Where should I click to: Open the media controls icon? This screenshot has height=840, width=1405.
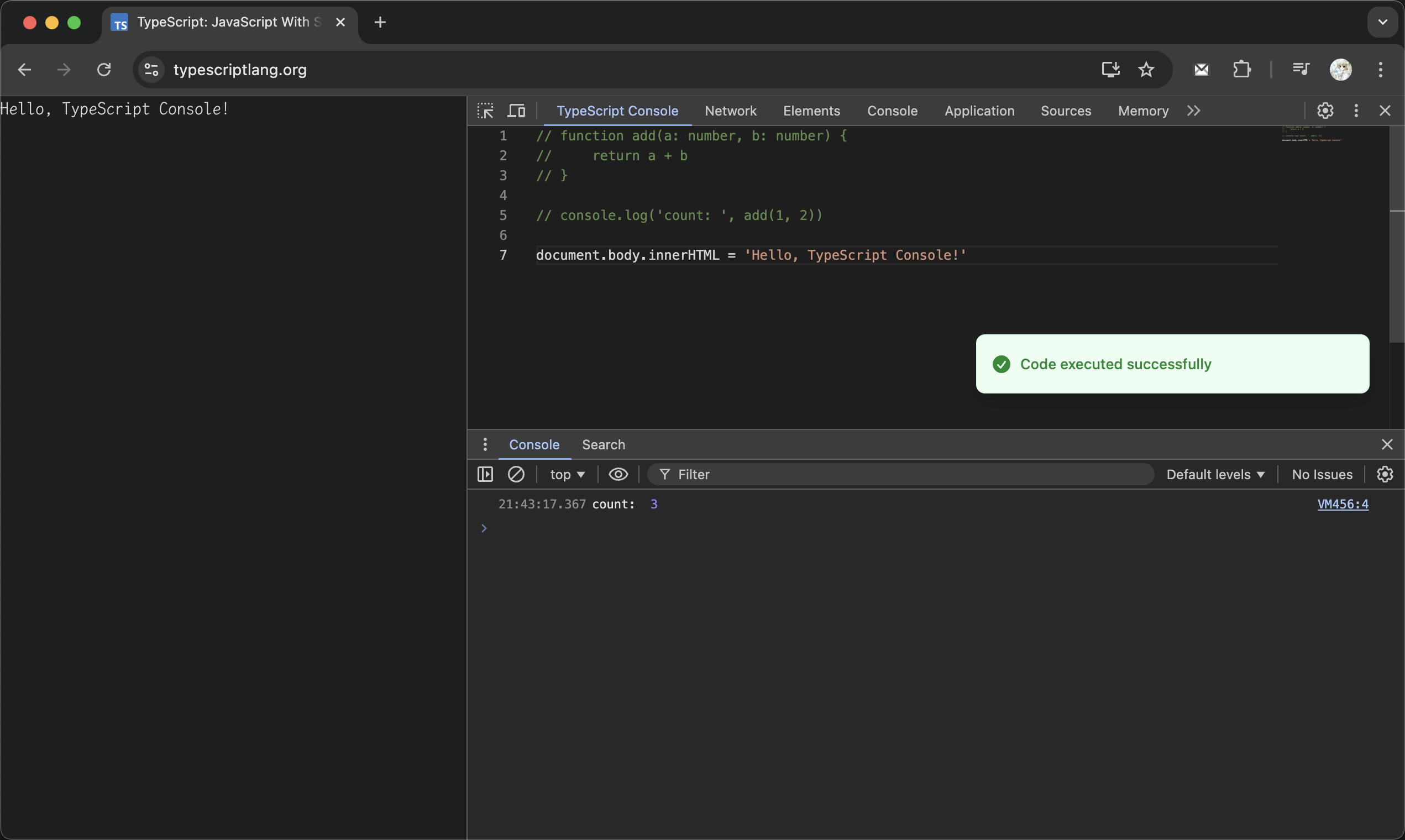[1301, 70]
